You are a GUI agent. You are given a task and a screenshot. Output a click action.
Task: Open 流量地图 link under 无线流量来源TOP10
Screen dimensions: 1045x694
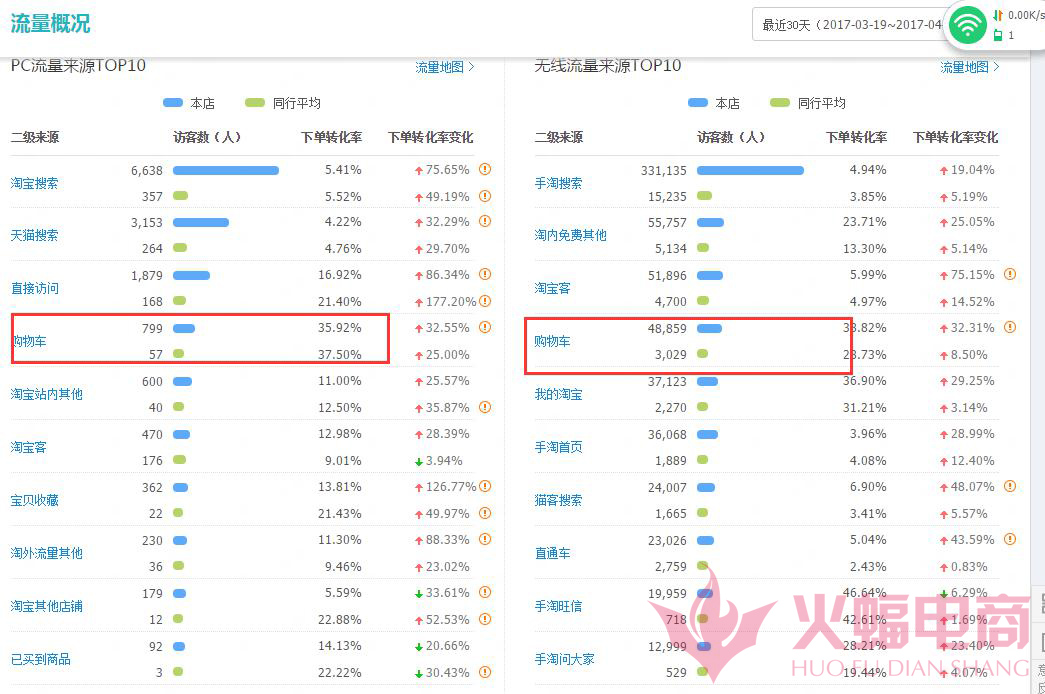[970, 67]
